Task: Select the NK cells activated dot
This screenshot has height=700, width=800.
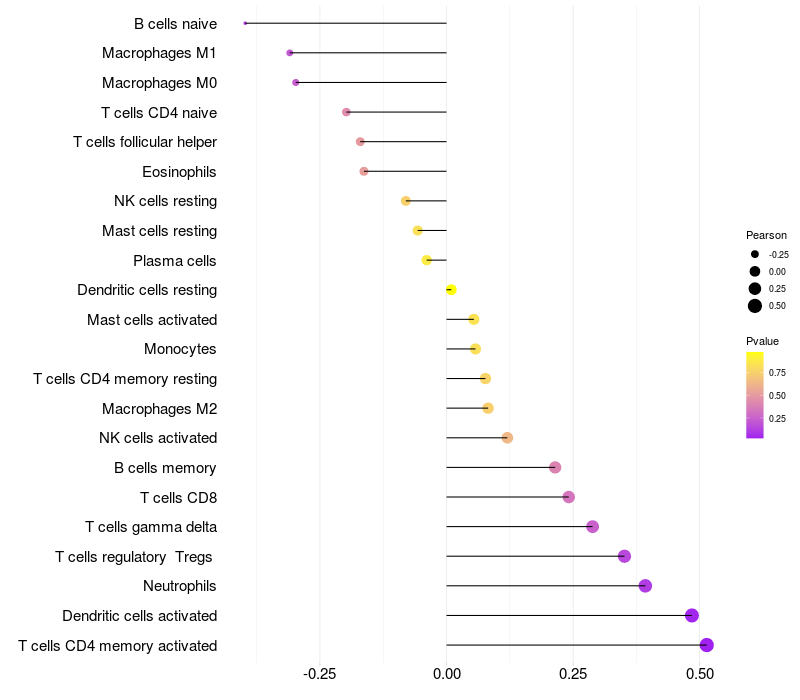Action: tap(507, 438)
